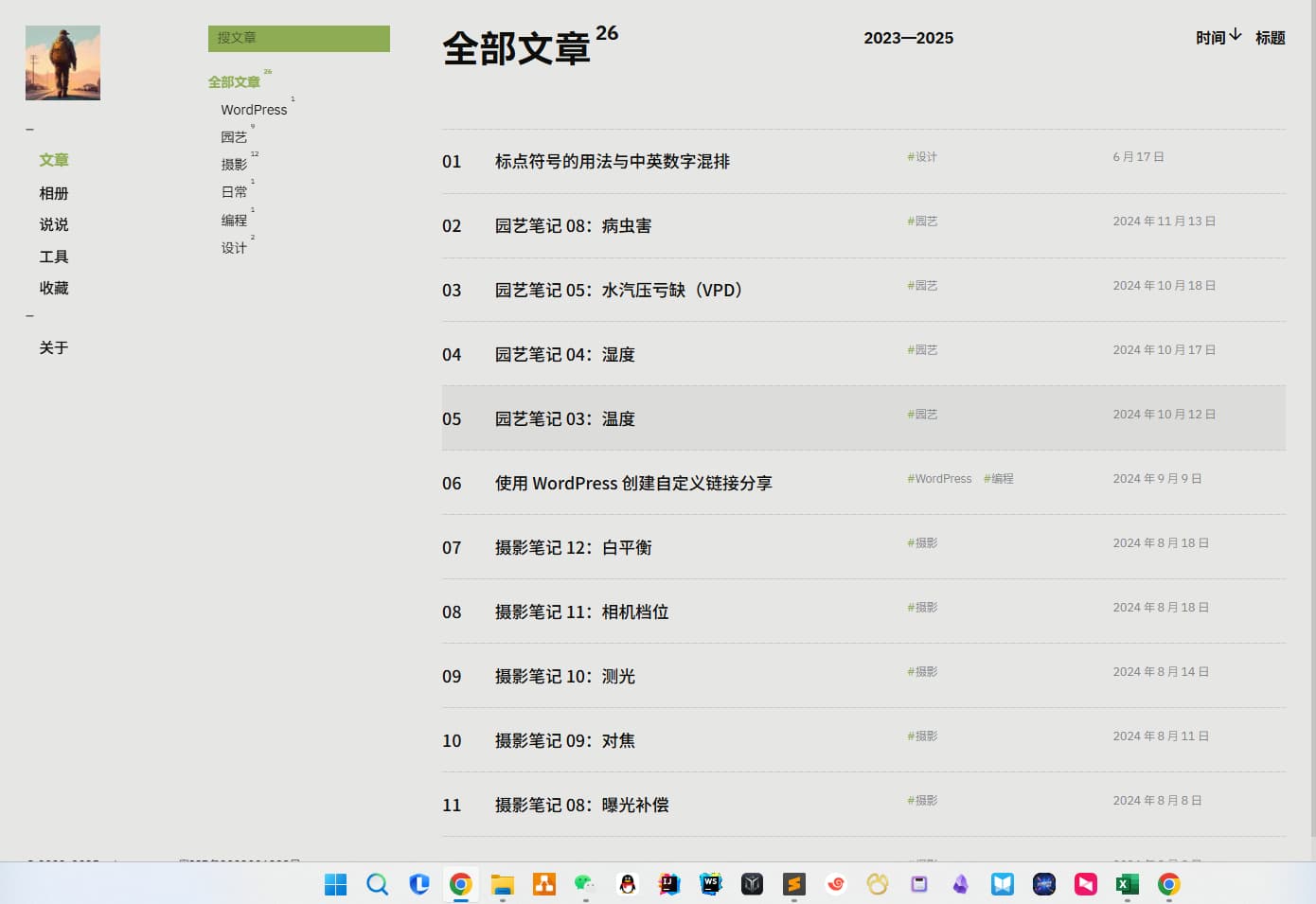
Task: Open article 摄影笔记 12：白平衡
Action: [573, 548]
